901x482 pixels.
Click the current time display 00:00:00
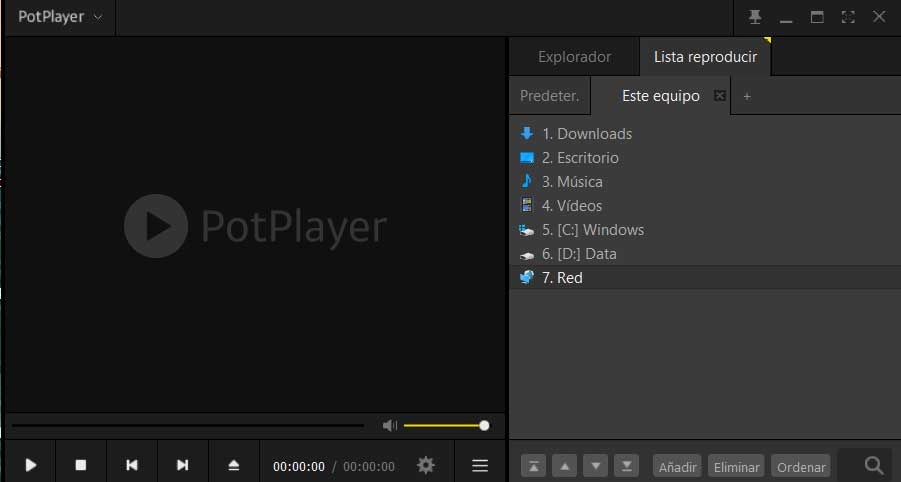coord(299,466)
